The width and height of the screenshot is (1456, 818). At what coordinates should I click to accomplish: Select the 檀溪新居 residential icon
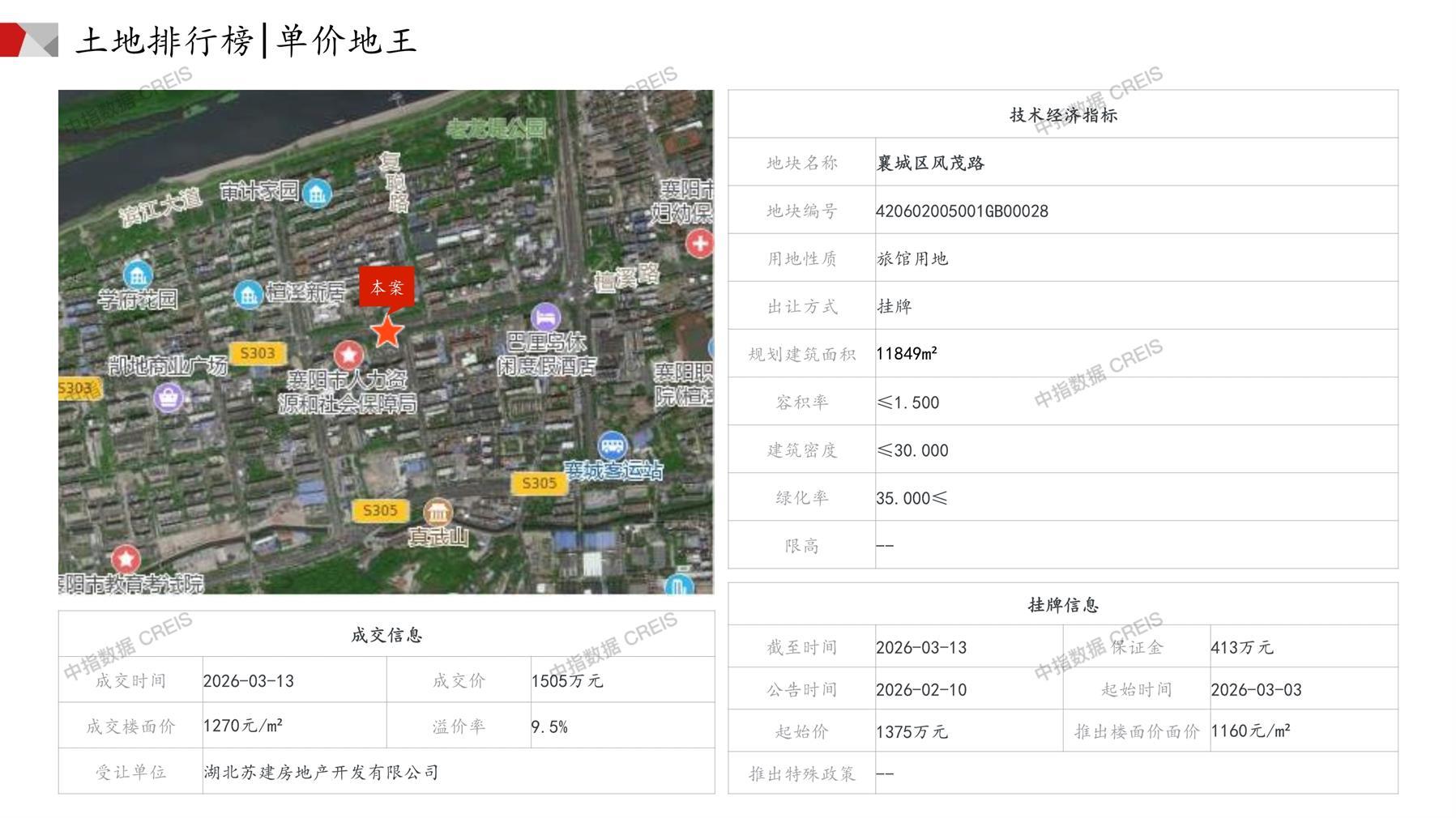[x=248, y=294]
